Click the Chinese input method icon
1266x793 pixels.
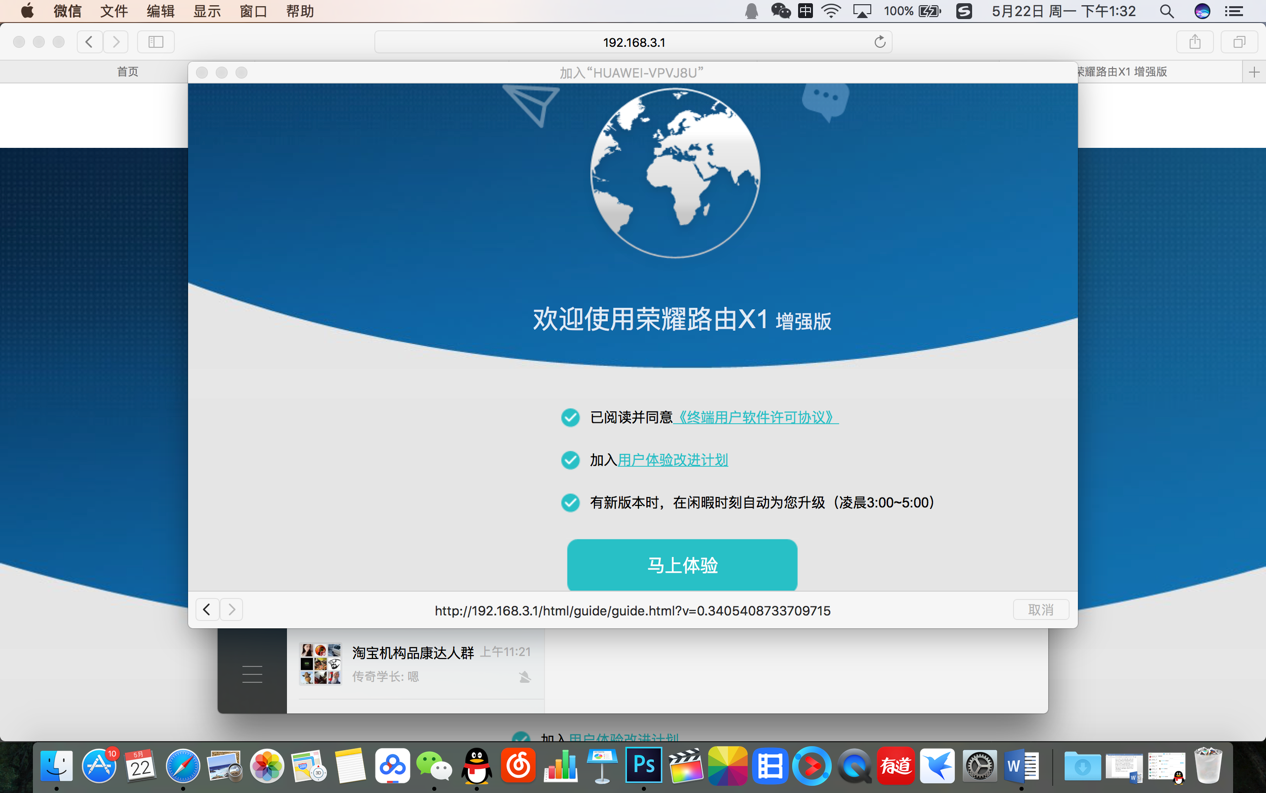pyautogui.click(x=805, y=11)
